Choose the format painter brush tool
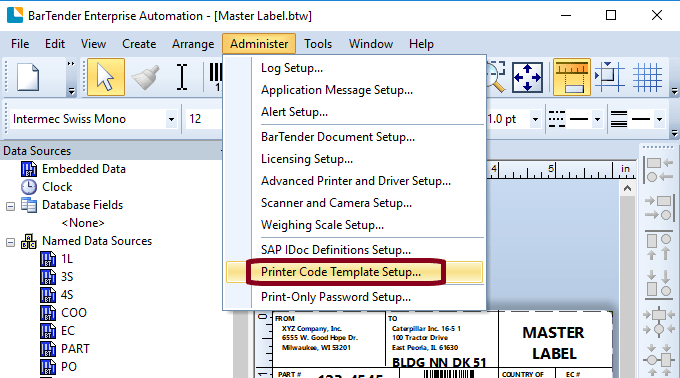 [x=145, y=77]
